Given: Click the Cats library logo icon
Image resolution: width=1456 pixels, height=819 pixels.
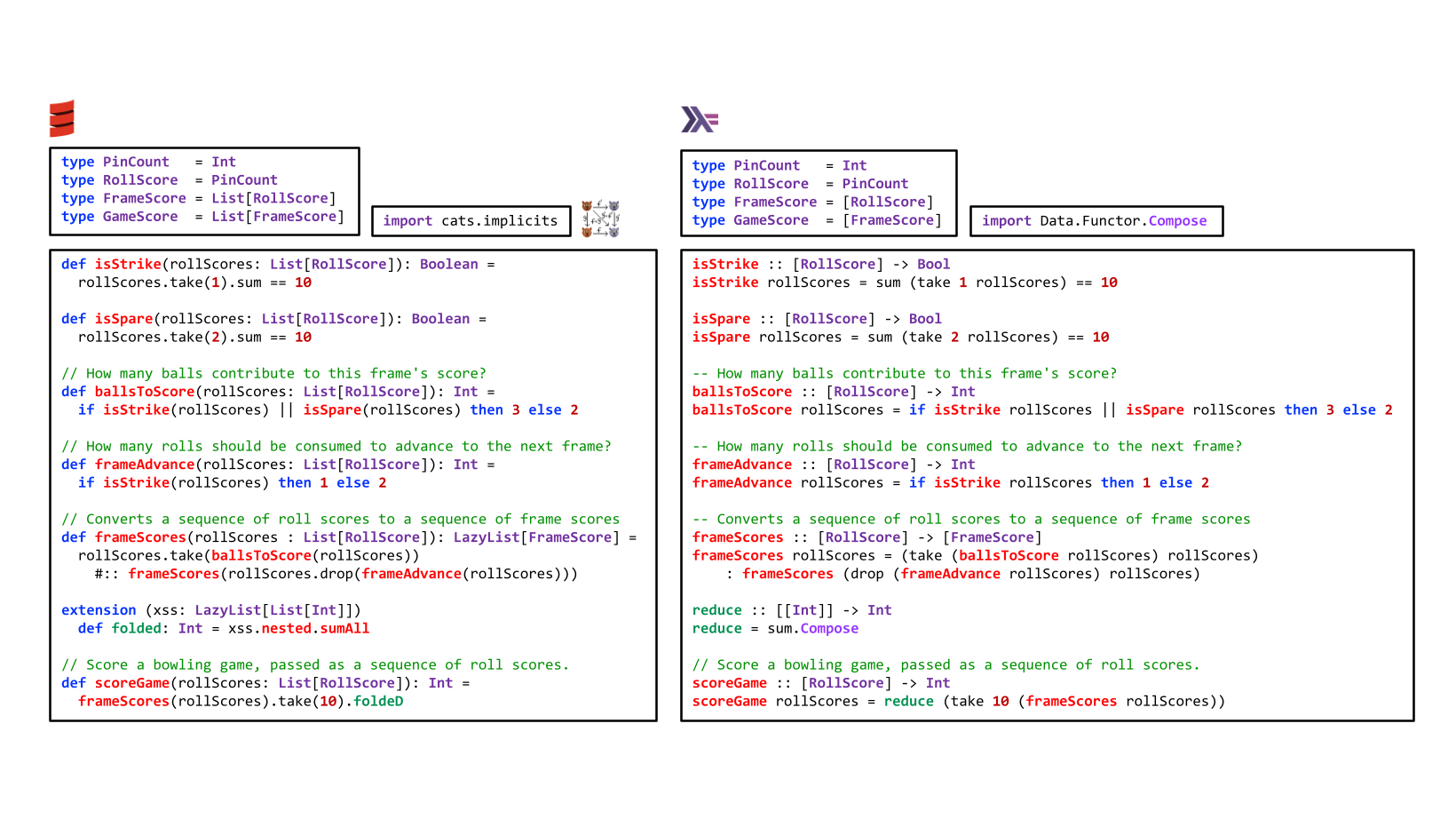Looking at the screenshot, I should 600,219.
